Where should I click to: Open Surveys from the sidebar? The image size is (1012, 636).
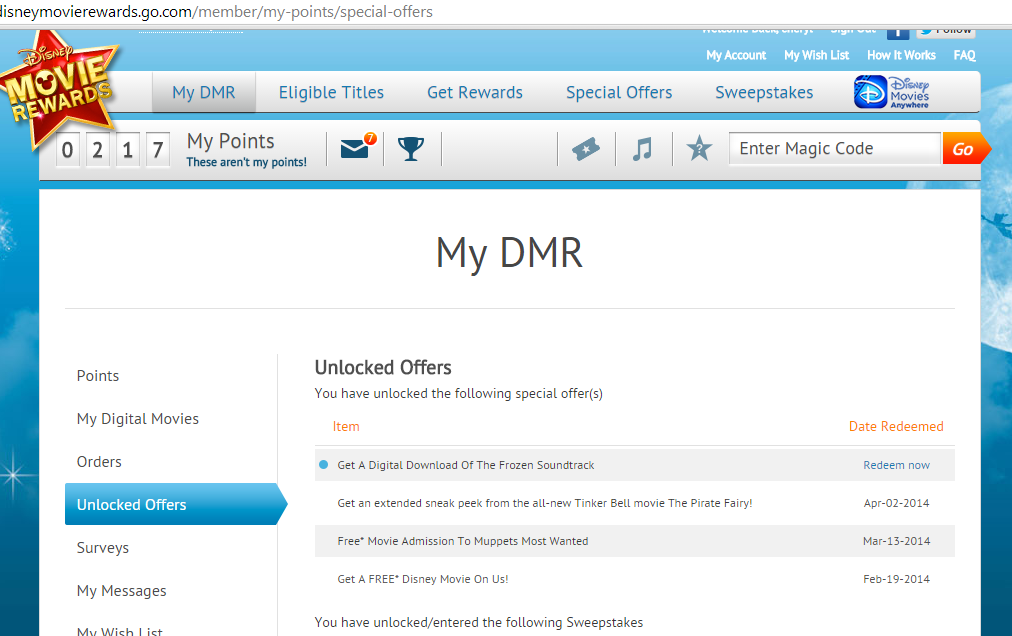(x=103, y=548)
